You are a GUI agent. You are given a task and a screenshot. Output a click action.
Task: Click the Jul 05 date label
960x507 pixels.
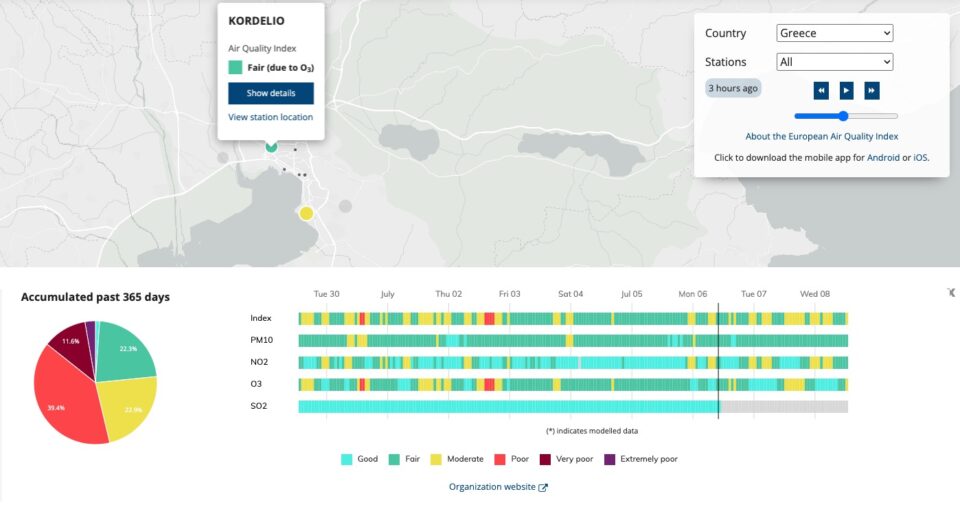click(x=632, y=294)
